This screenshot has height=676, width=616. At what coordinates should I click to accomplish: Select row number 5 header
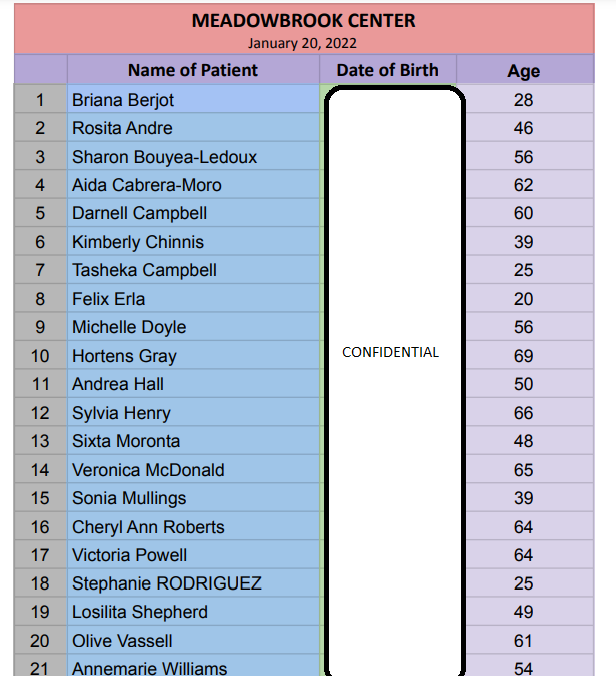point(40,213)
